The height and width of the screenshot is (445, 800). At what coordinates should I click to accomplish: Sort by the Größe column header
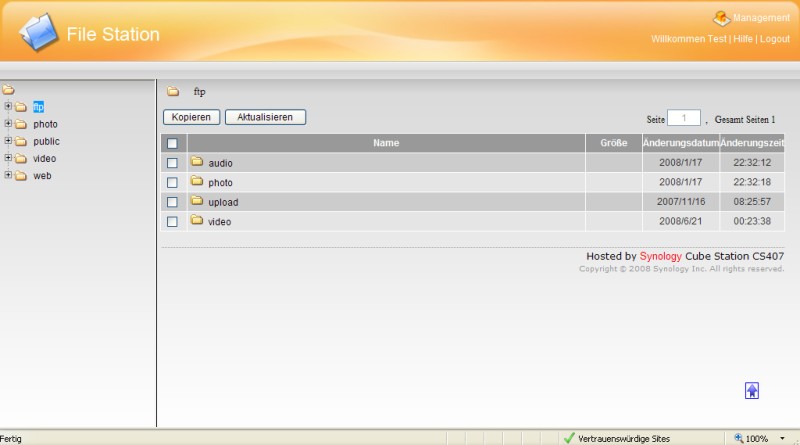(613, 143)
